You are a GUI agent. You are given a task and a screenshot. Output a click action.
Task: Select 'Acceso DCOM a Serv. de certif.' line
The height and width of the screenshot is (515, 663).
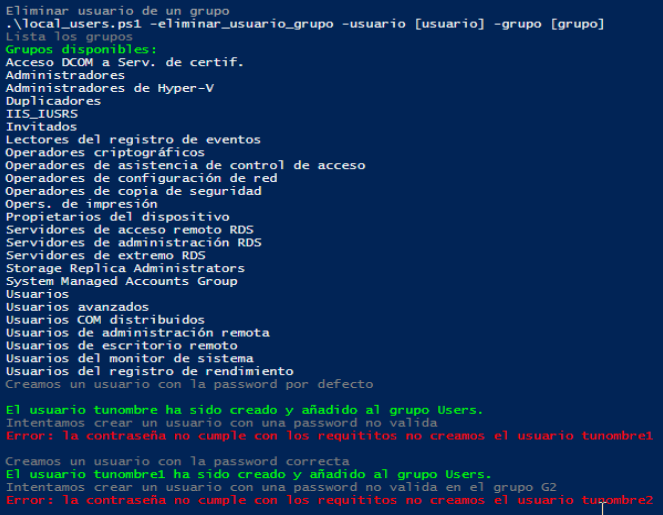[x=124, y=62]
